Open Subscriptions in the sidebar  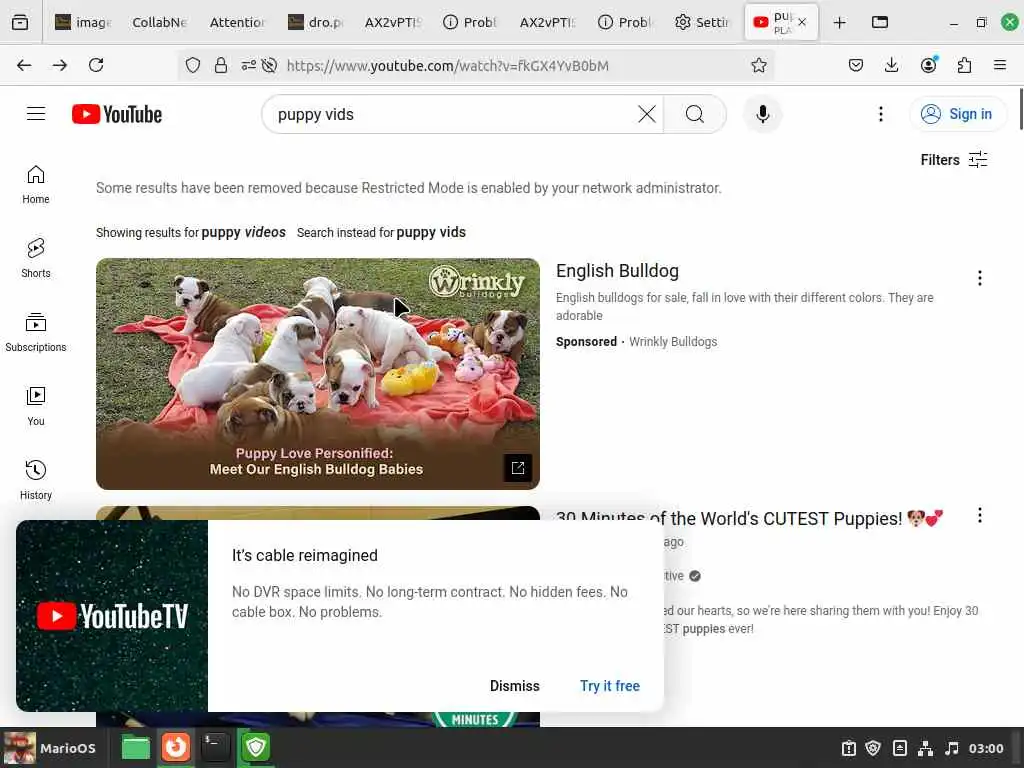coord(36,332)
